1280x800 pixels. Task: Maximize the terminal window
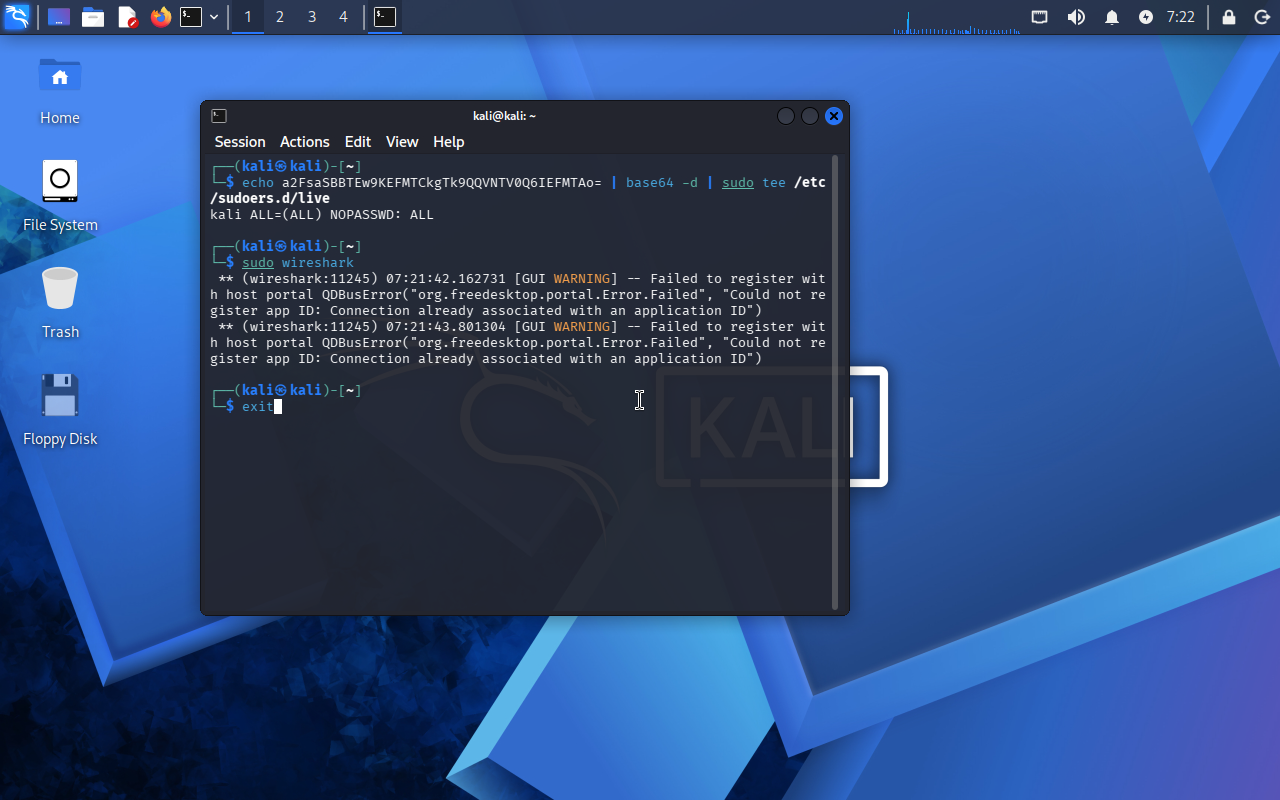point(810,116)
